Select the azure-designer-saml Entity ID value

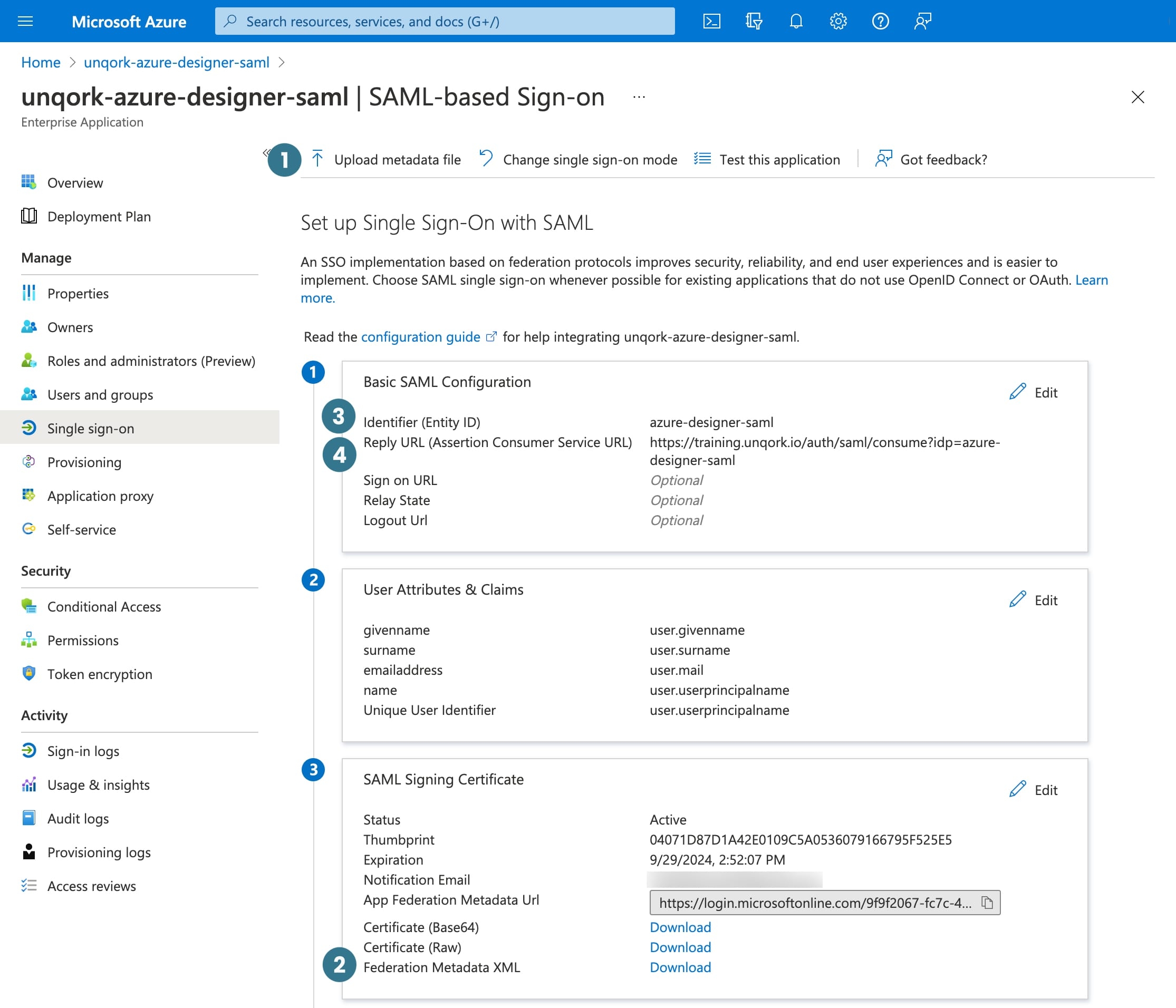tap(712, 423)
